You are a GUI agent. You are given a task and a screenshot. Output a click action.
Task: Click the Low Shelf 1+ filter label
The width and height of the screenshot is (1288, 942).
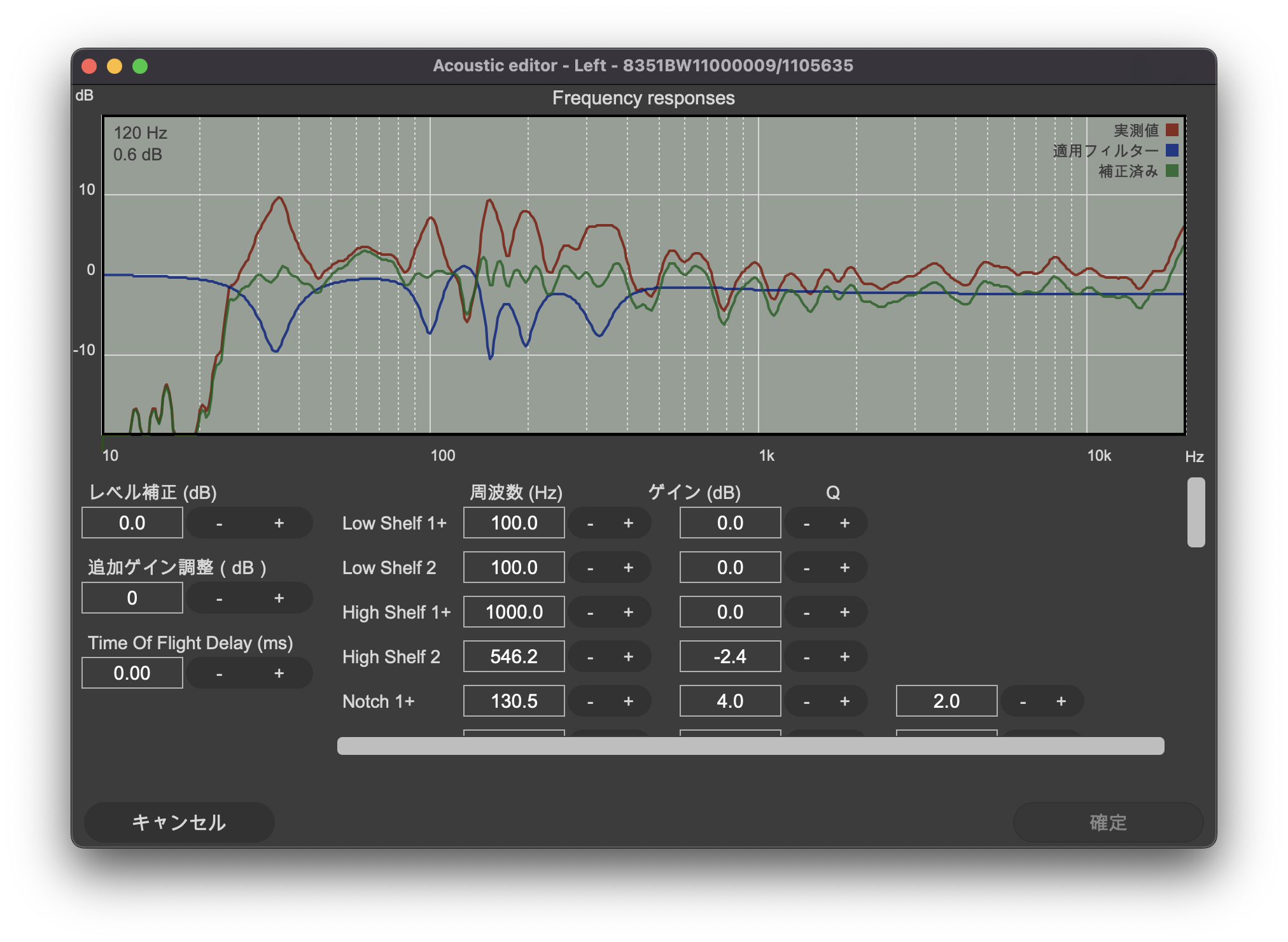coord(395,523)
